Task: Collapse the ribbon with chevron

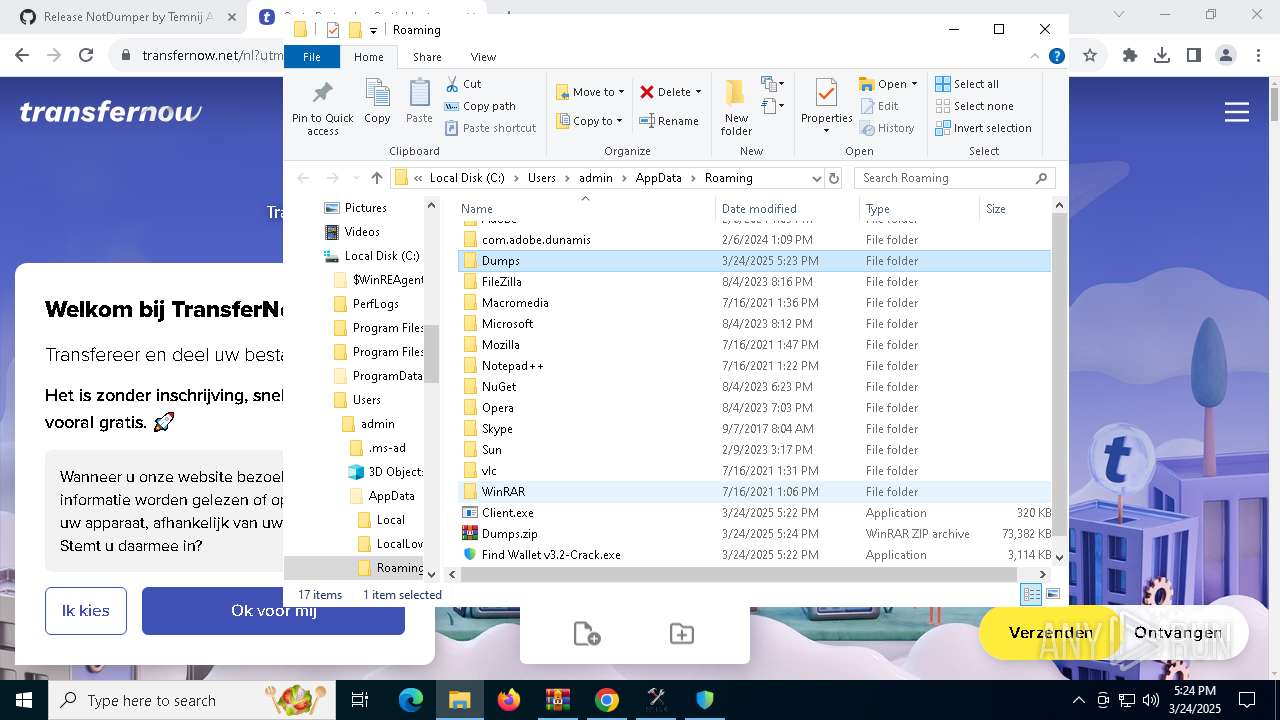Action: tap(1035, 57)
